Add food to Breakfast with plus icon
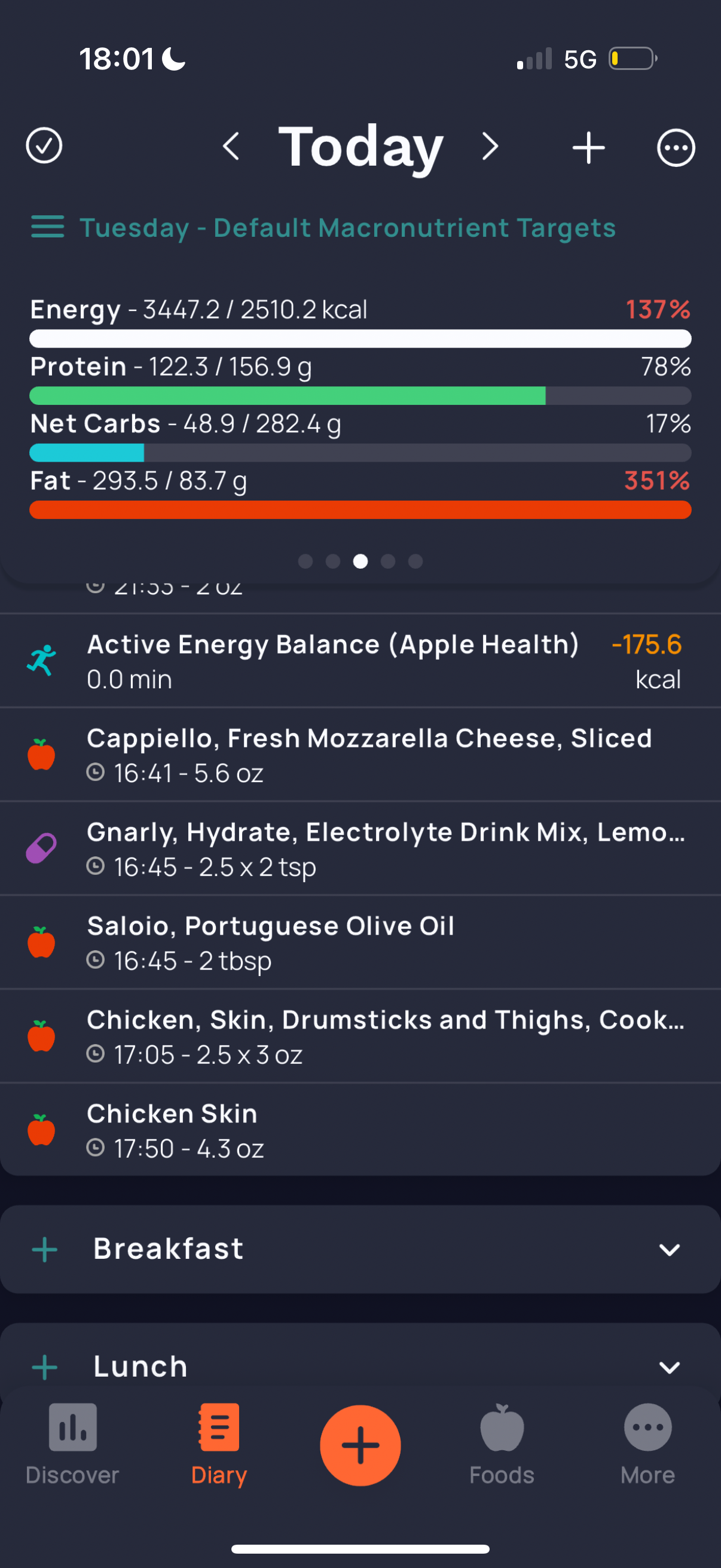 click(44, 1250)
